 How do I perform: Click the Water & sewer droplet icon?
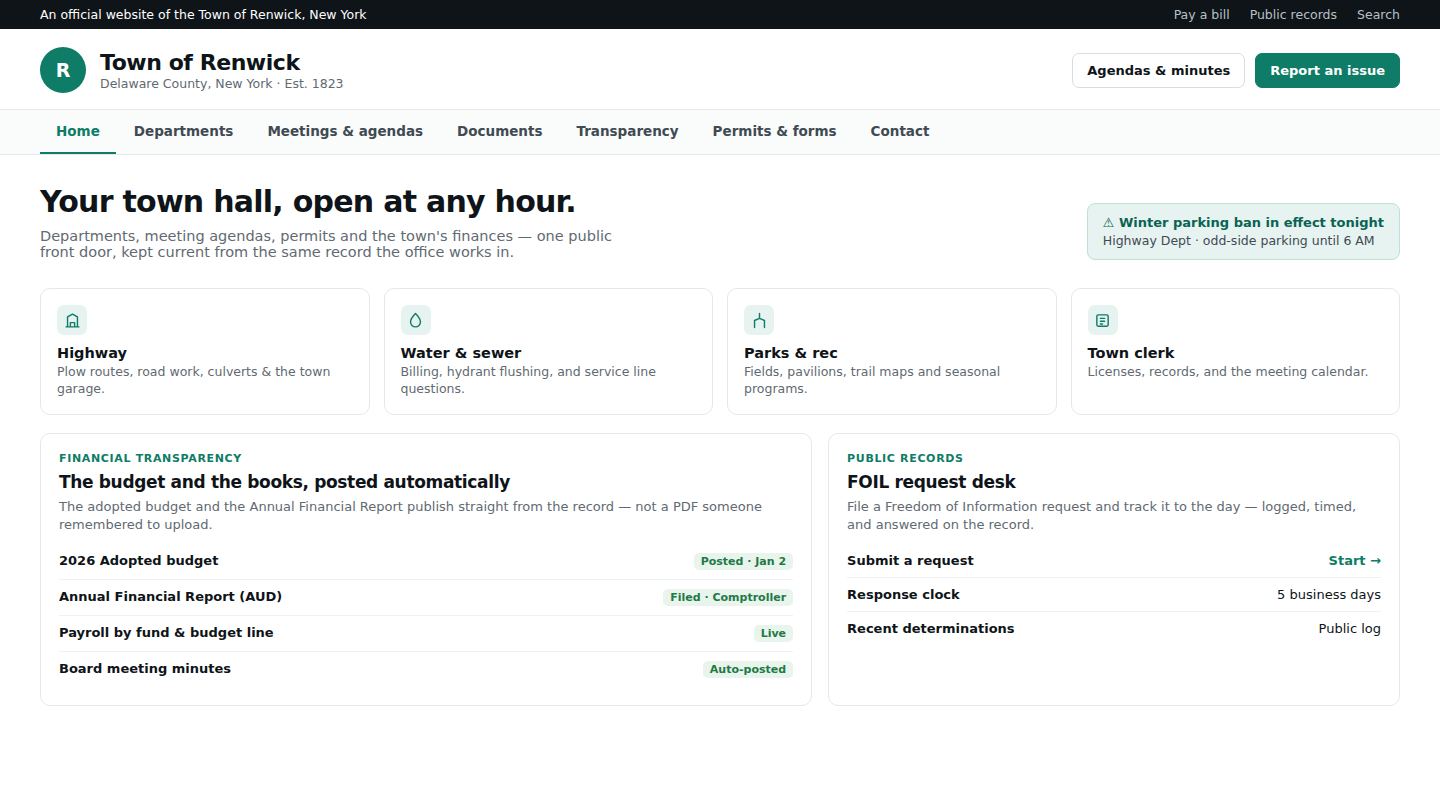click(416, 320)
